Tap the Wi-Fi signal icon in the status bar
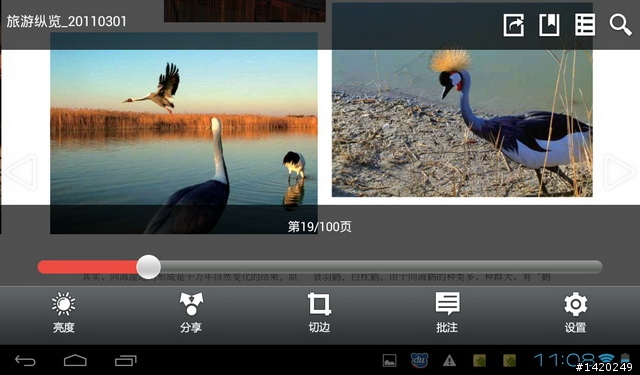Viewport: 640px width, 375px height. coord(607,359)
